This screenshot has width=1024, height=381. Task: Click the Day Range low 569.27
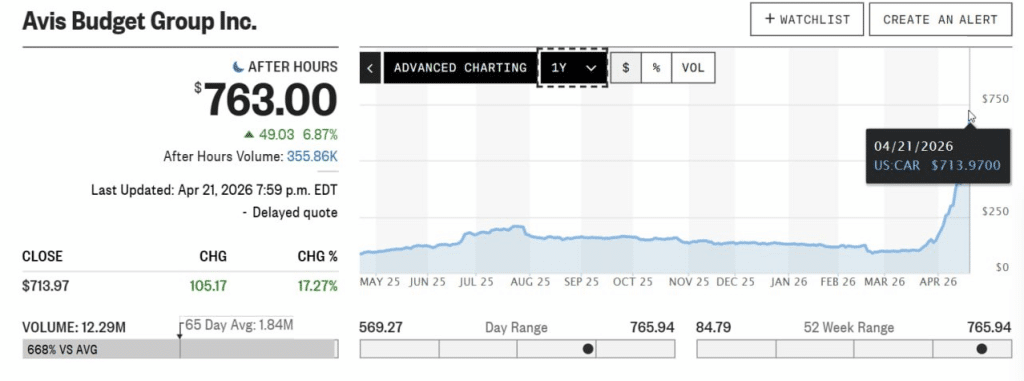[381, 327]
